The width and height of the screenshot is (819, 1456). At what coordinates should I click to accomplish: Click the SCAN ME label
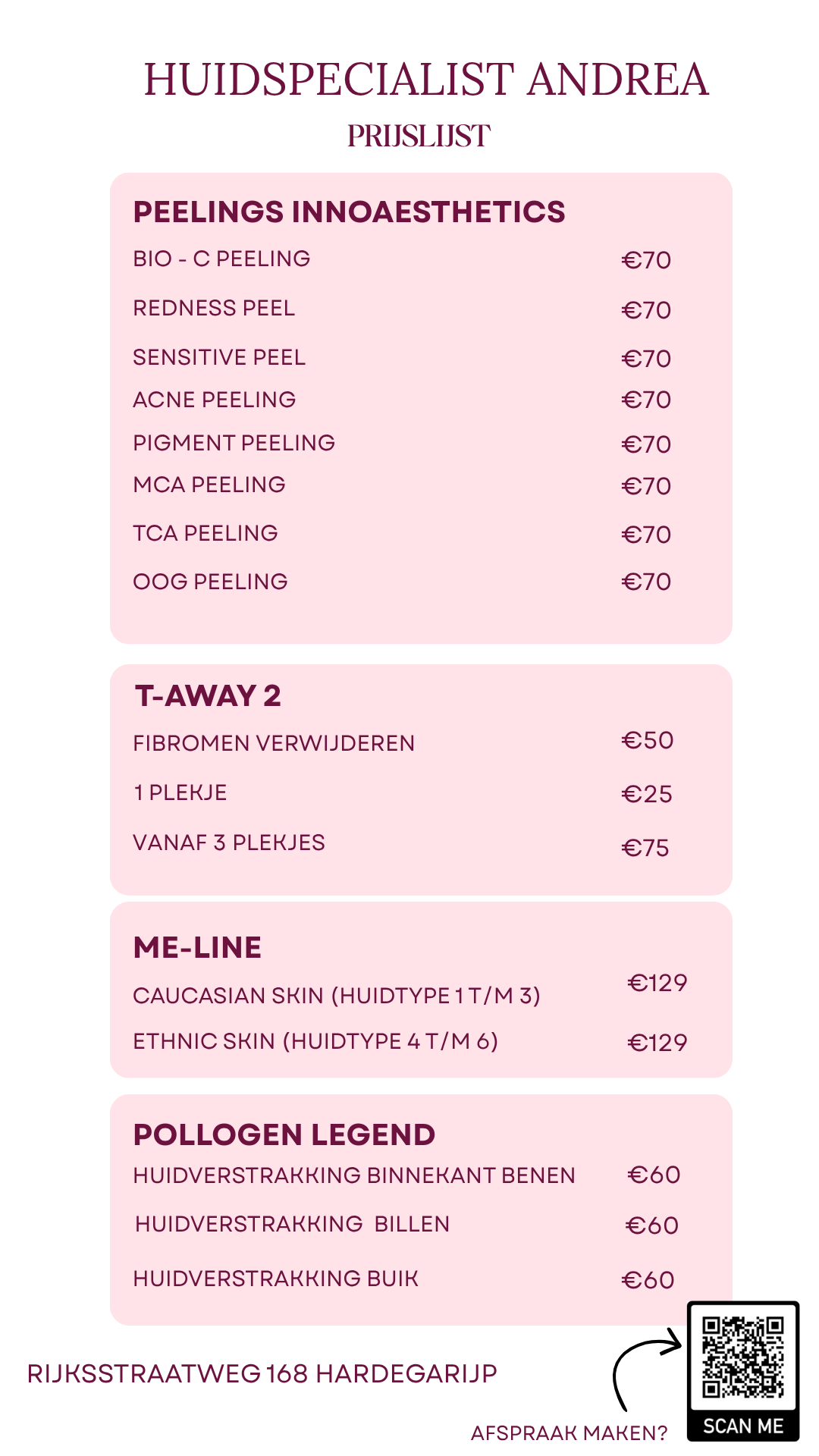pyautogui.click(x=742, y=1426)
